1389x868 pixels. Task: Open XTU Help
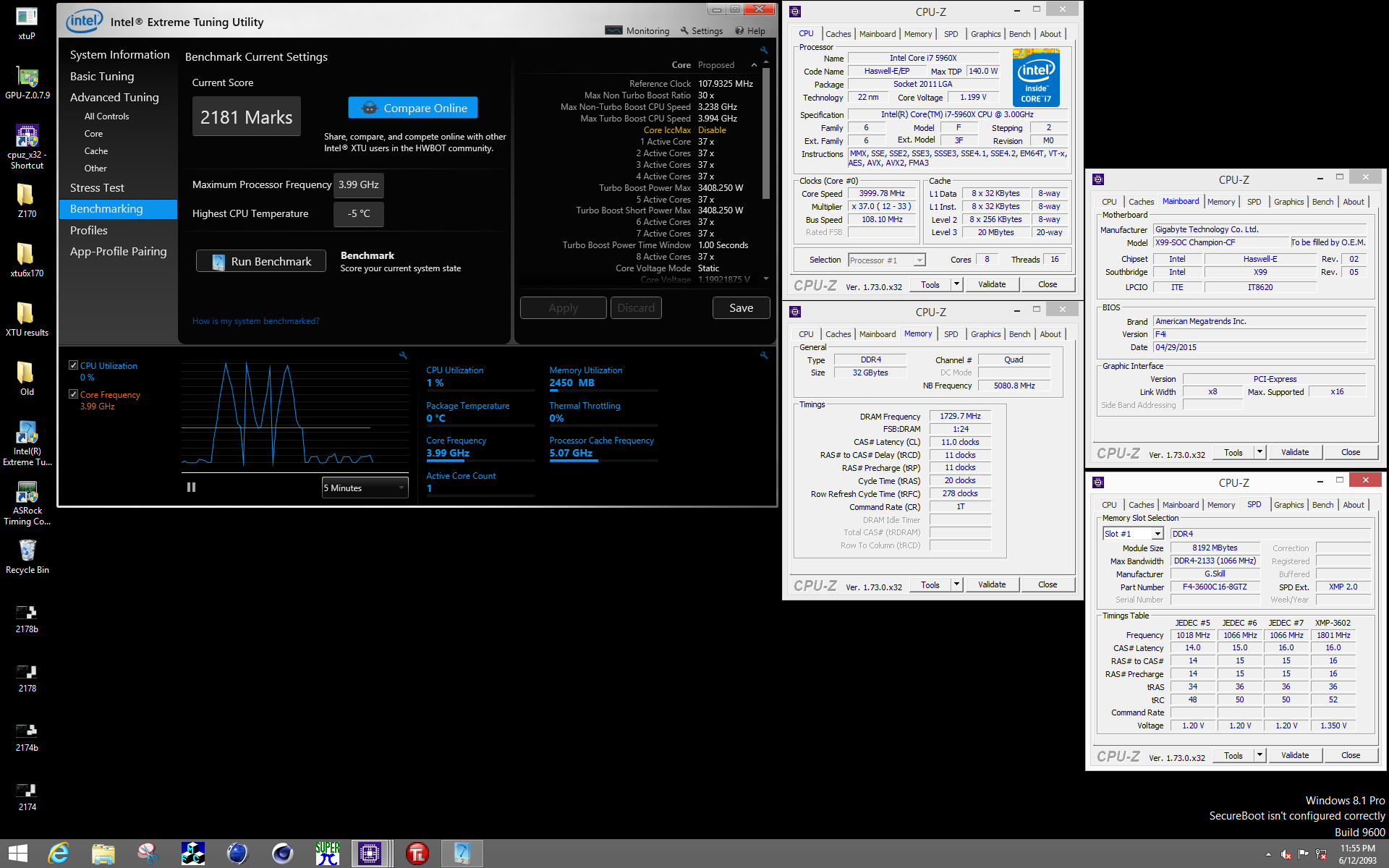(x=750, y=30)
